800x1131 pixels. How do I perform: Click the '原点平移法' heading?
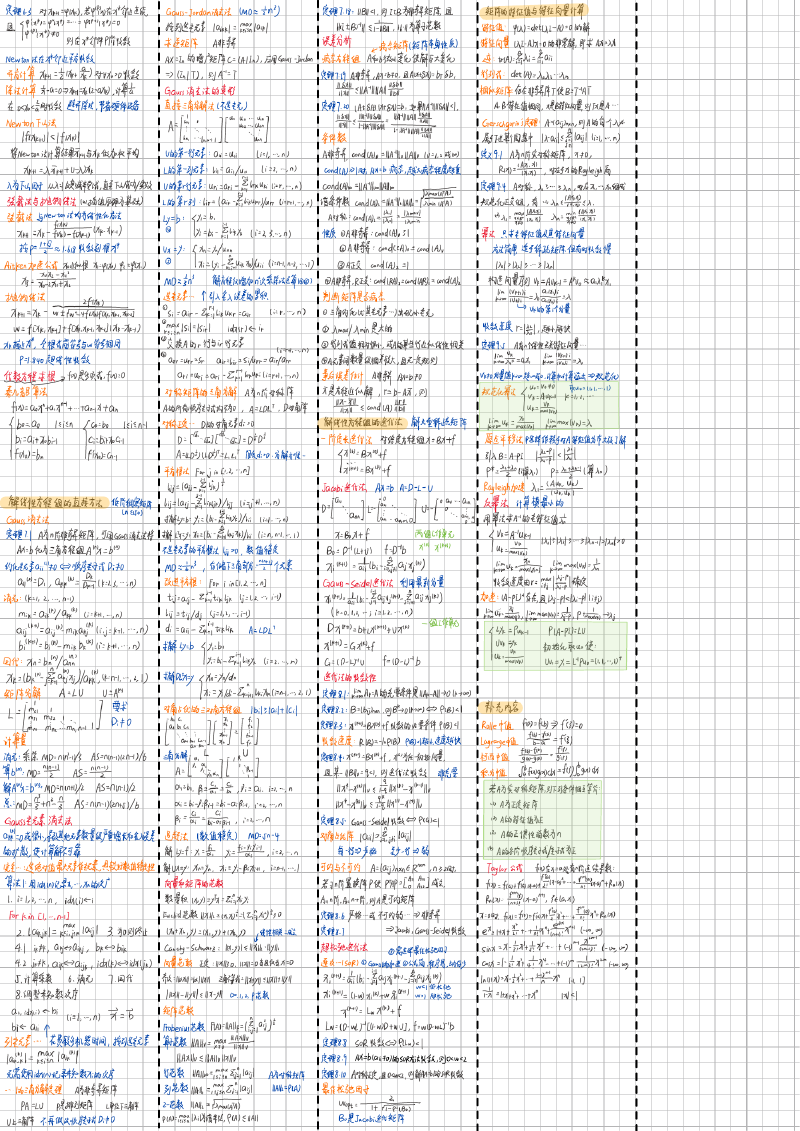(504, 439)
